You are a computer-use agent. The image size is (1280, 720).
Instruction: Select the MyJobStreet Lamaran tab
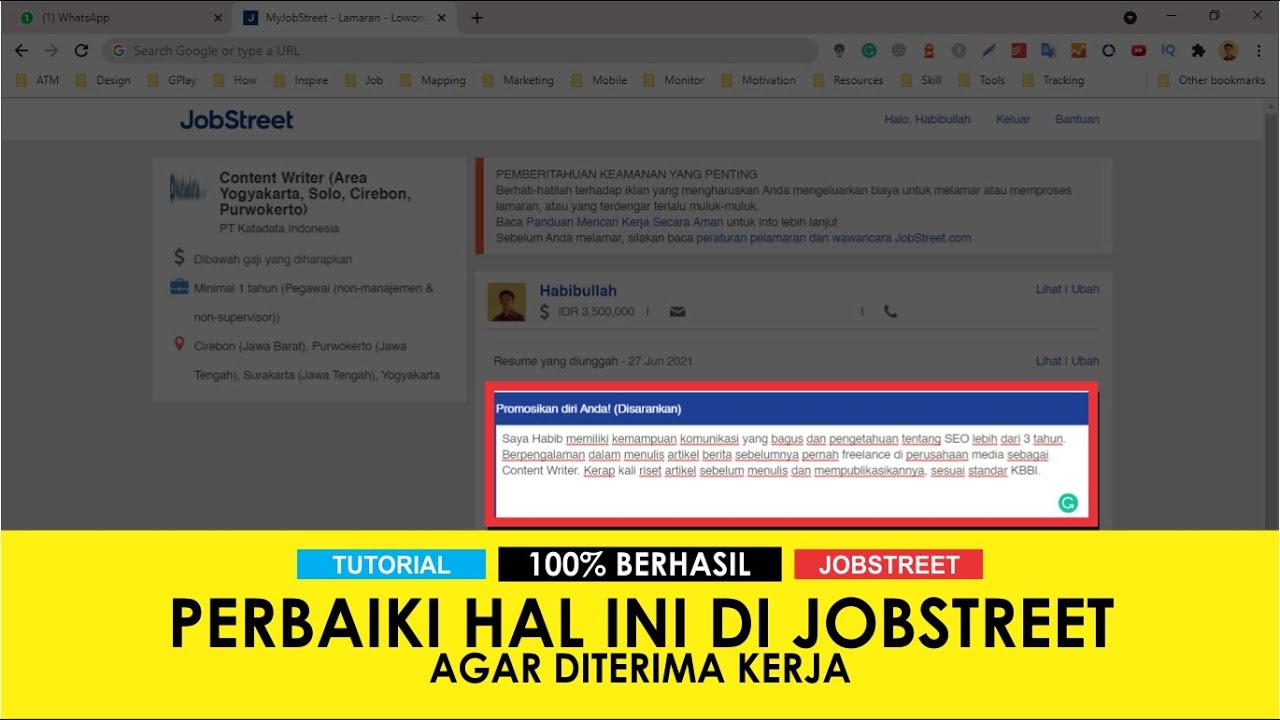pyautogui.click(x=346, y=18)
